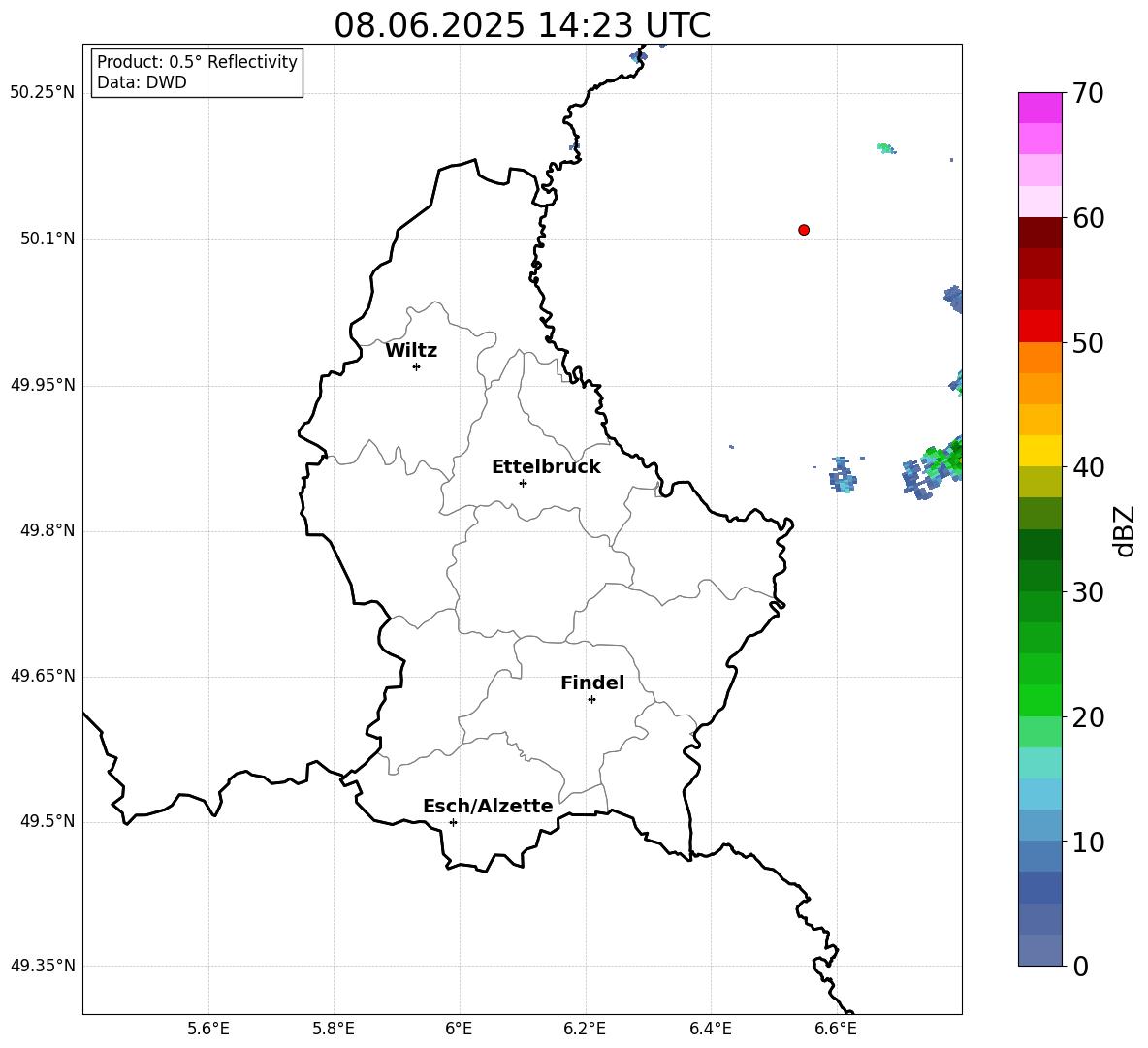
Task: Click the 5.8°E longitude label
Action: pos(334,1029)
